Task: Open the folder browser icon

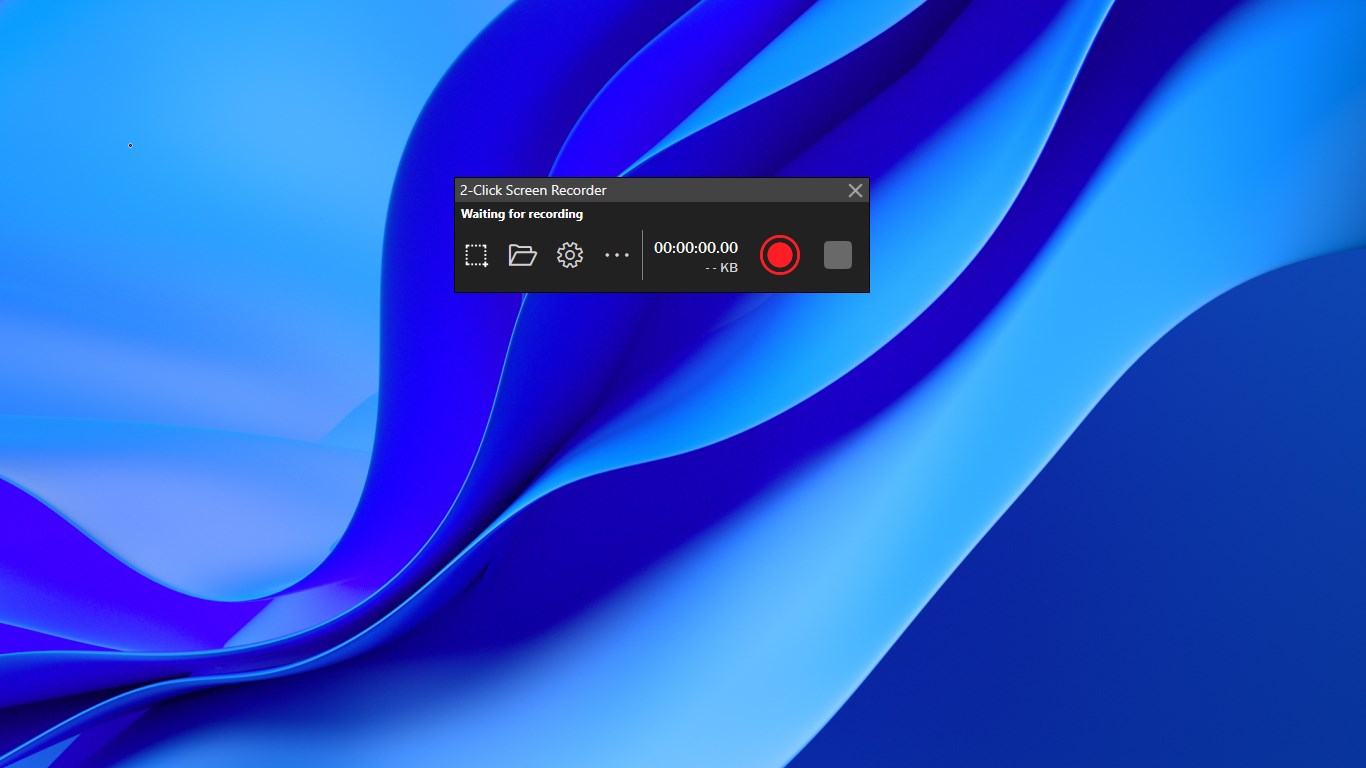Action: [x=523, y=255]
